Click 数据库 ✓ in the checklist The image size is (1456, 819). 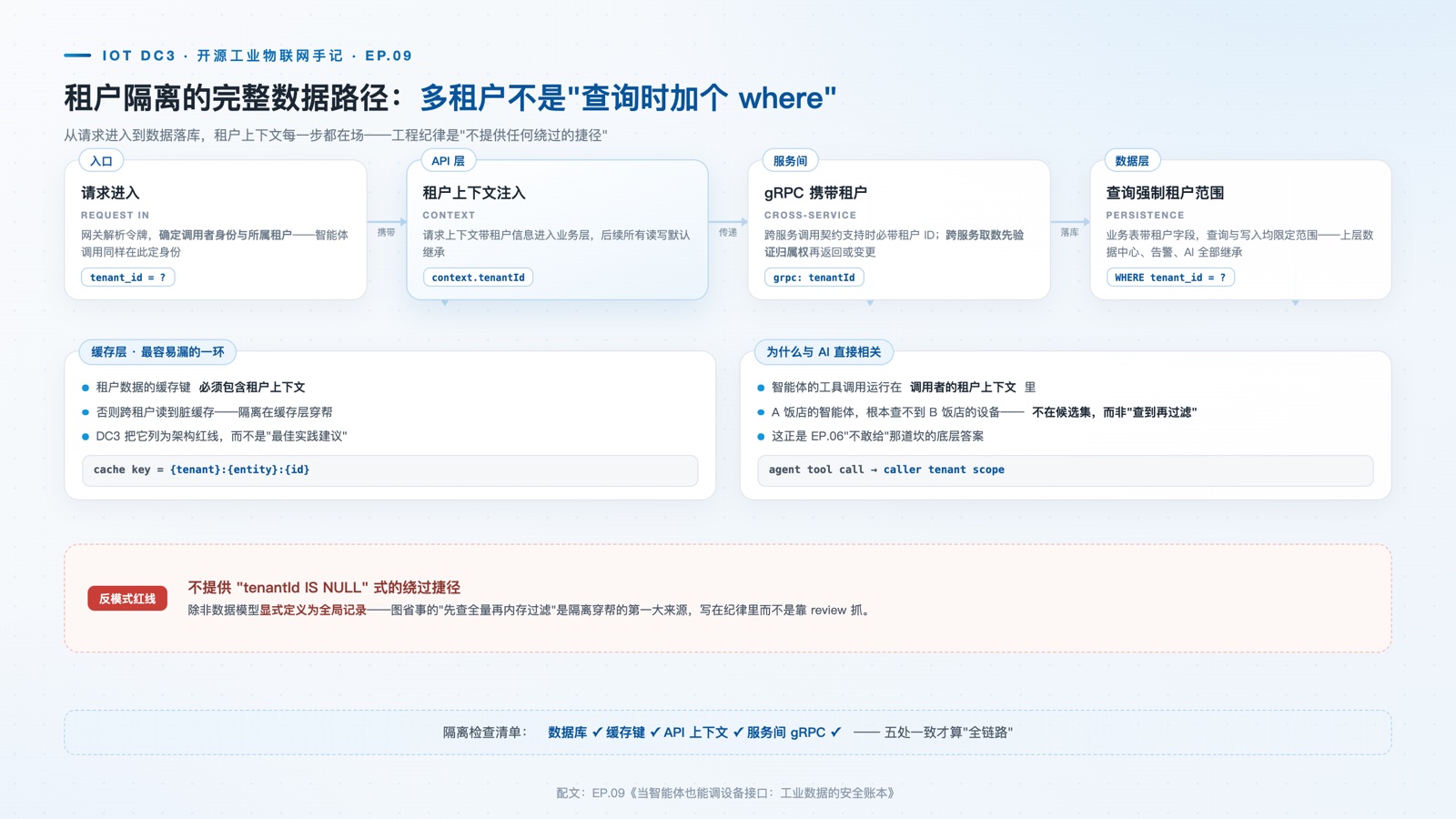[x=575, y=733]
